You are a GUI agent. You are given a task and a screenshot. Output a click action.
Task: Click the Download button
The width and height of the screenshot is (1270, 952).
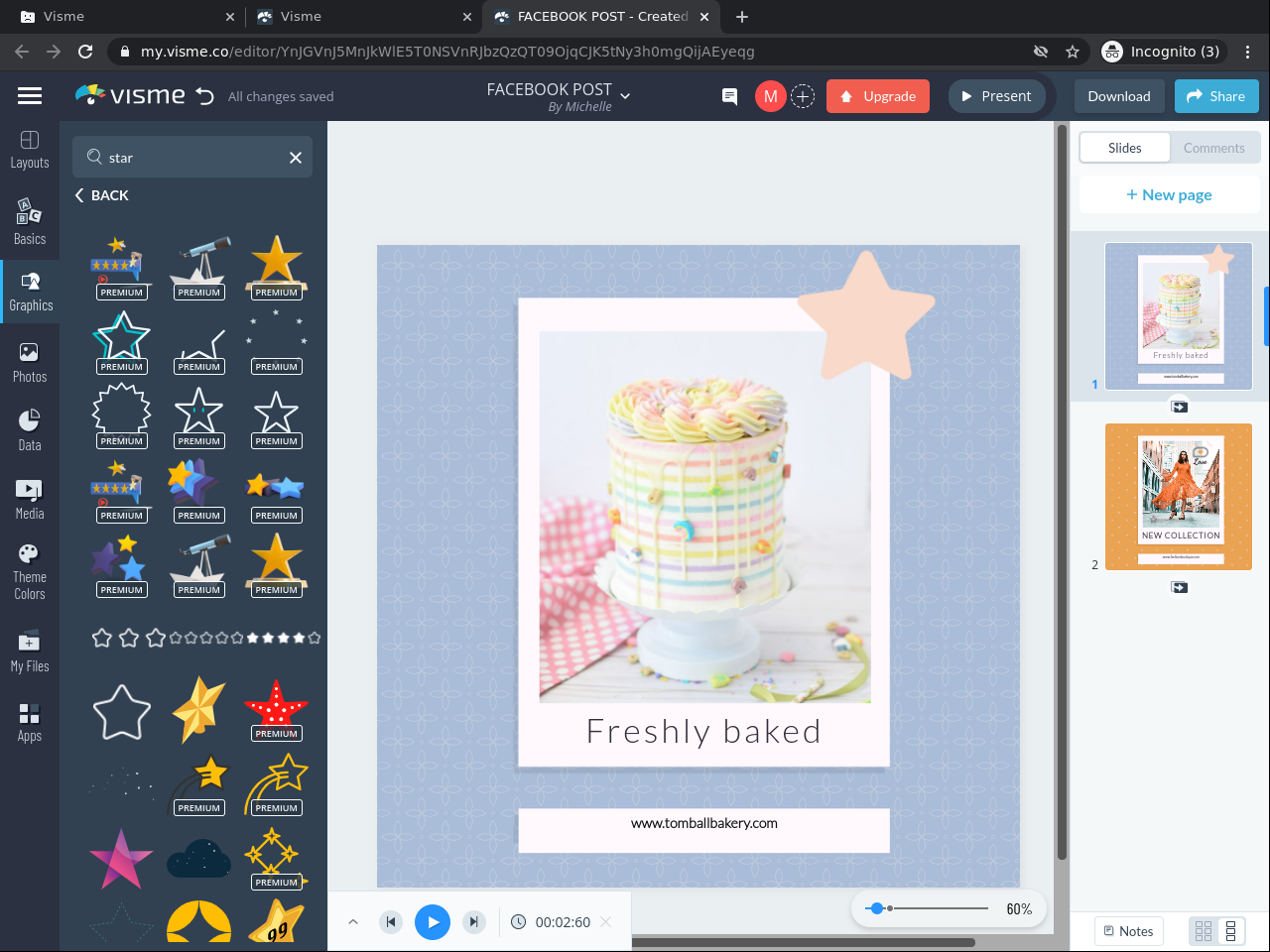1119,96
